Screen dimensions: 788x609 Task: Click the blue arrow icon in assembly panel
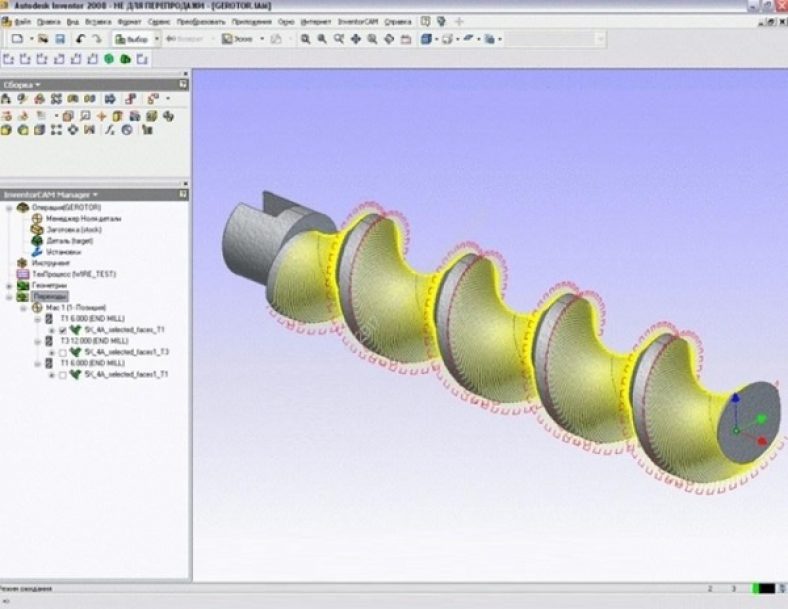110,99
